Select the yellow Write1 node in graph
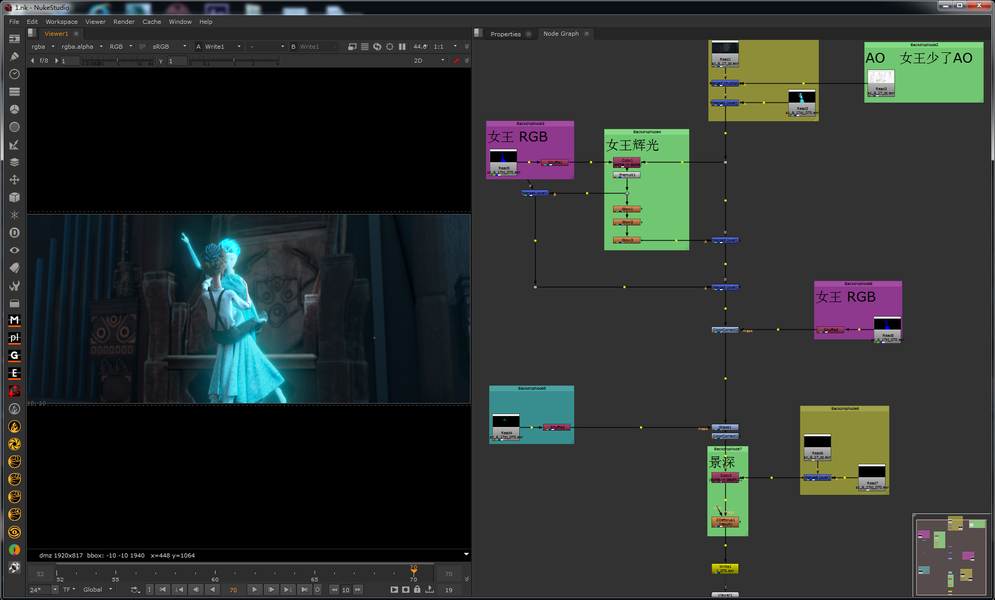The image size is (995, 600). click(725, 568)
